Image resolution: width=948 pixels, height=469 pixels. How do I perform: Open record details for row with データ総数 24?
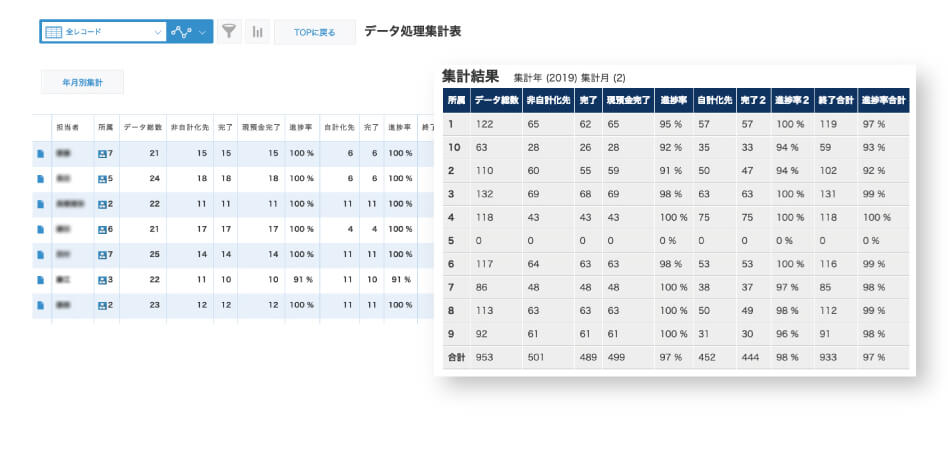41,179
